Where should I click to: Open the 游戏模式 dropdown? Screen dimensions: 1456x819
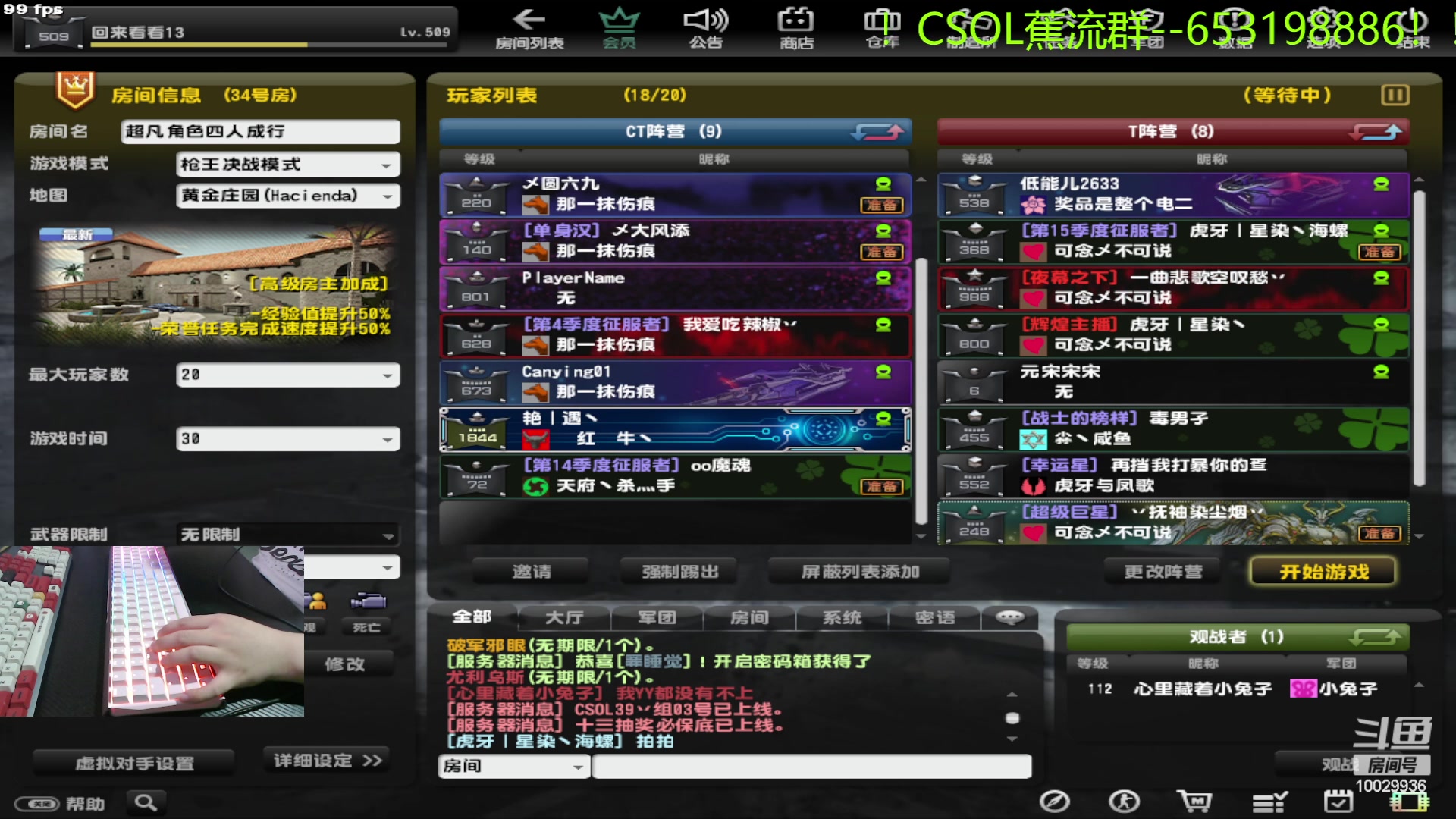click(287, 165)
